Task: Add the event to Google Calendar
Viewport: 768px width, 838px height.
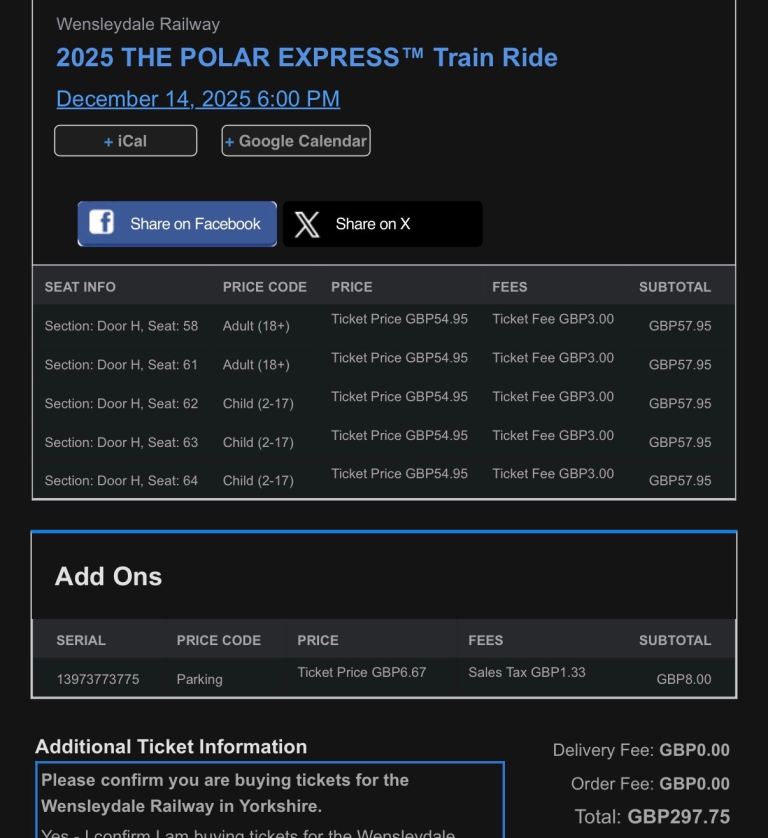Action: coord(295,140)
